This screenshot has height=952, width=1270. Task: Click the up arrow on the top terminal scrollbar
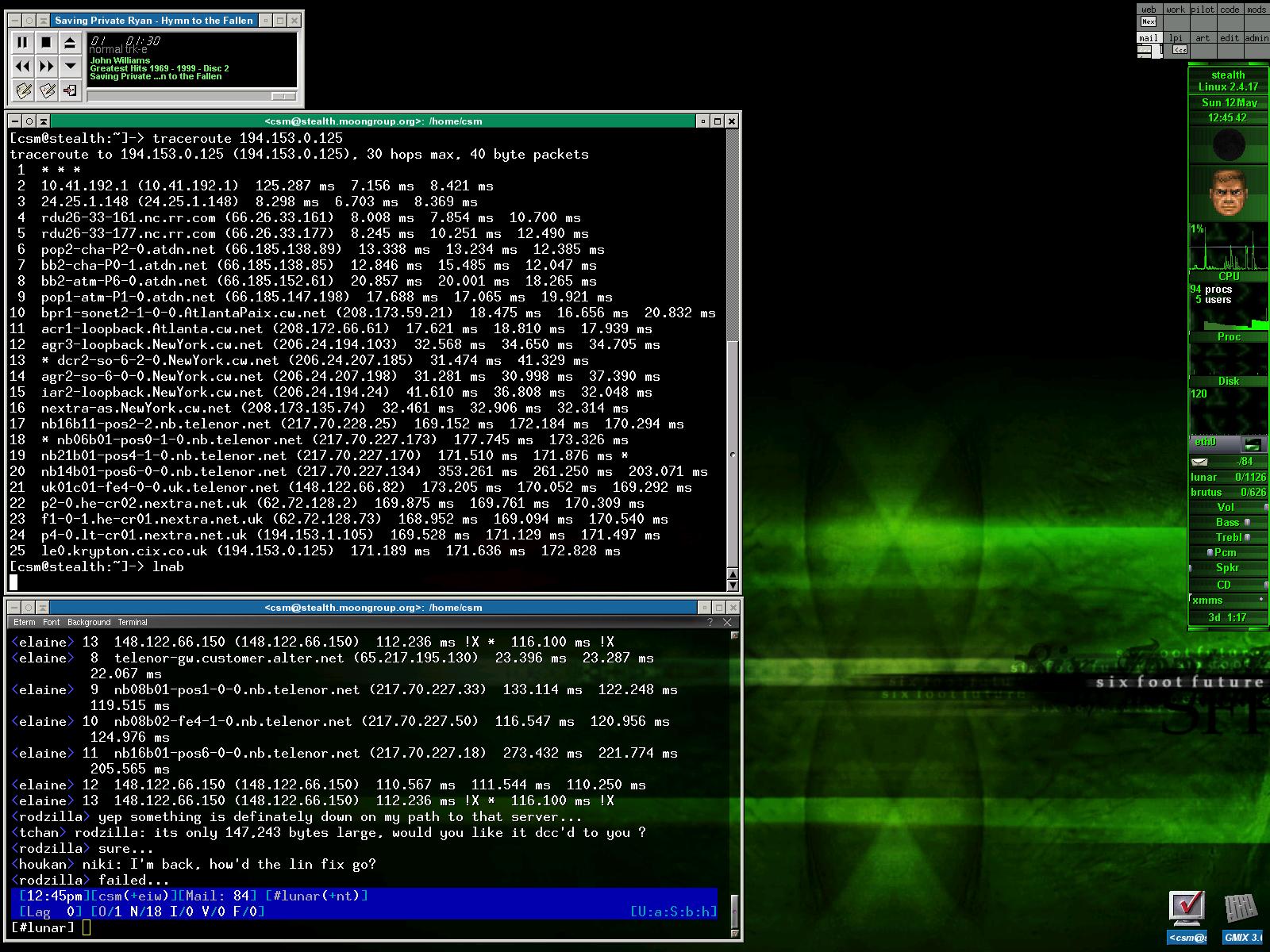point(732,574)
